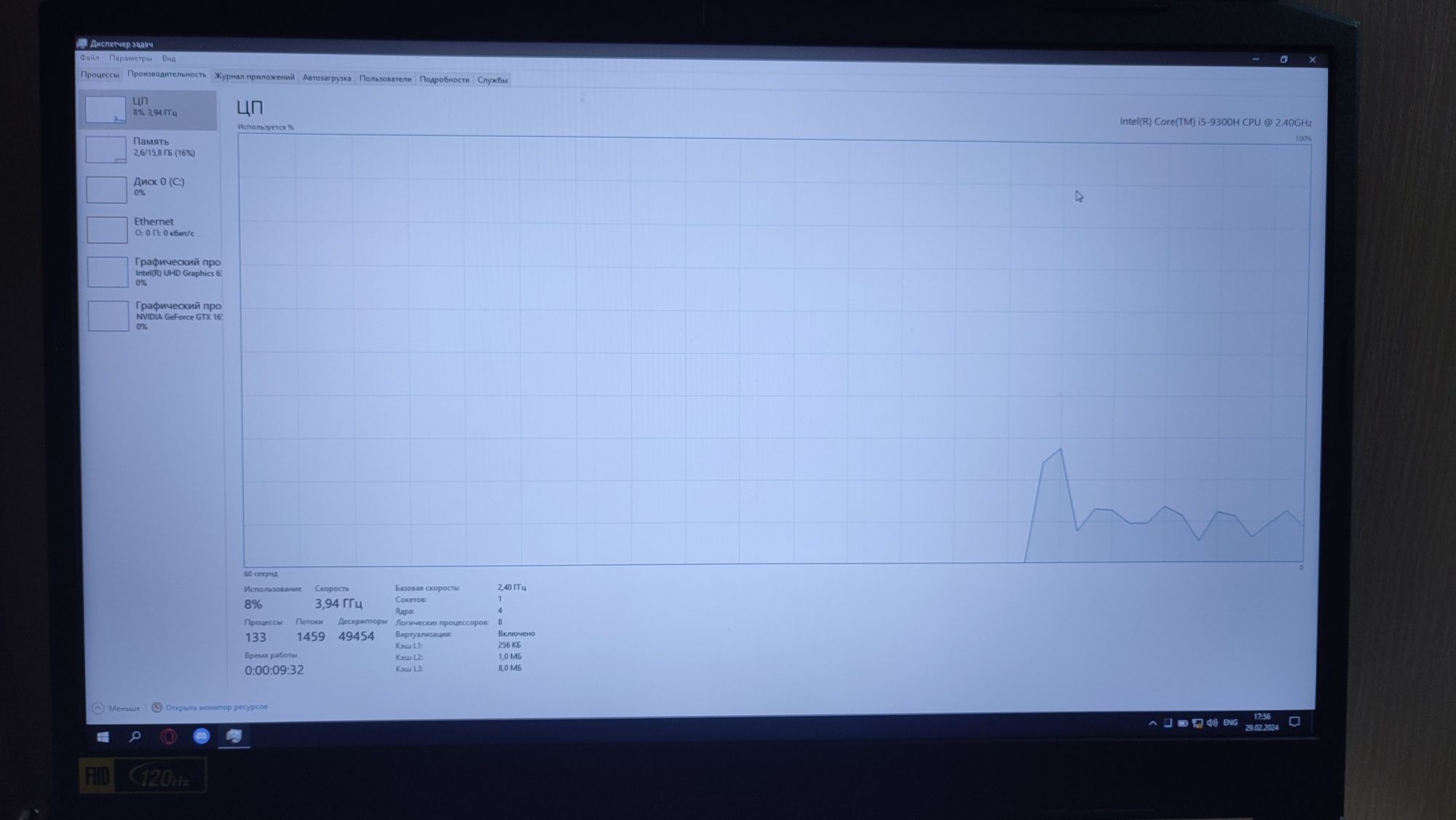Click the CPU usage graph area

click(775, 351)
